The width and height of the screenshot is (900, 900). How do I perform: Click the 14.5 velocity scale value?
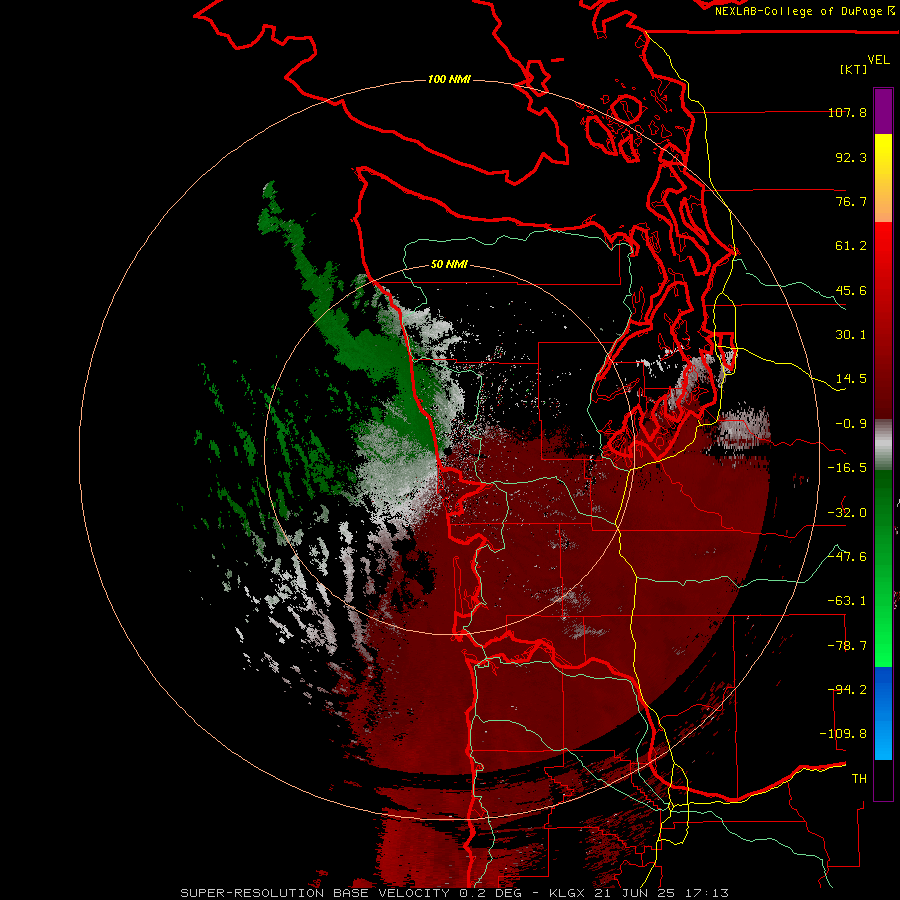[851, 379]
